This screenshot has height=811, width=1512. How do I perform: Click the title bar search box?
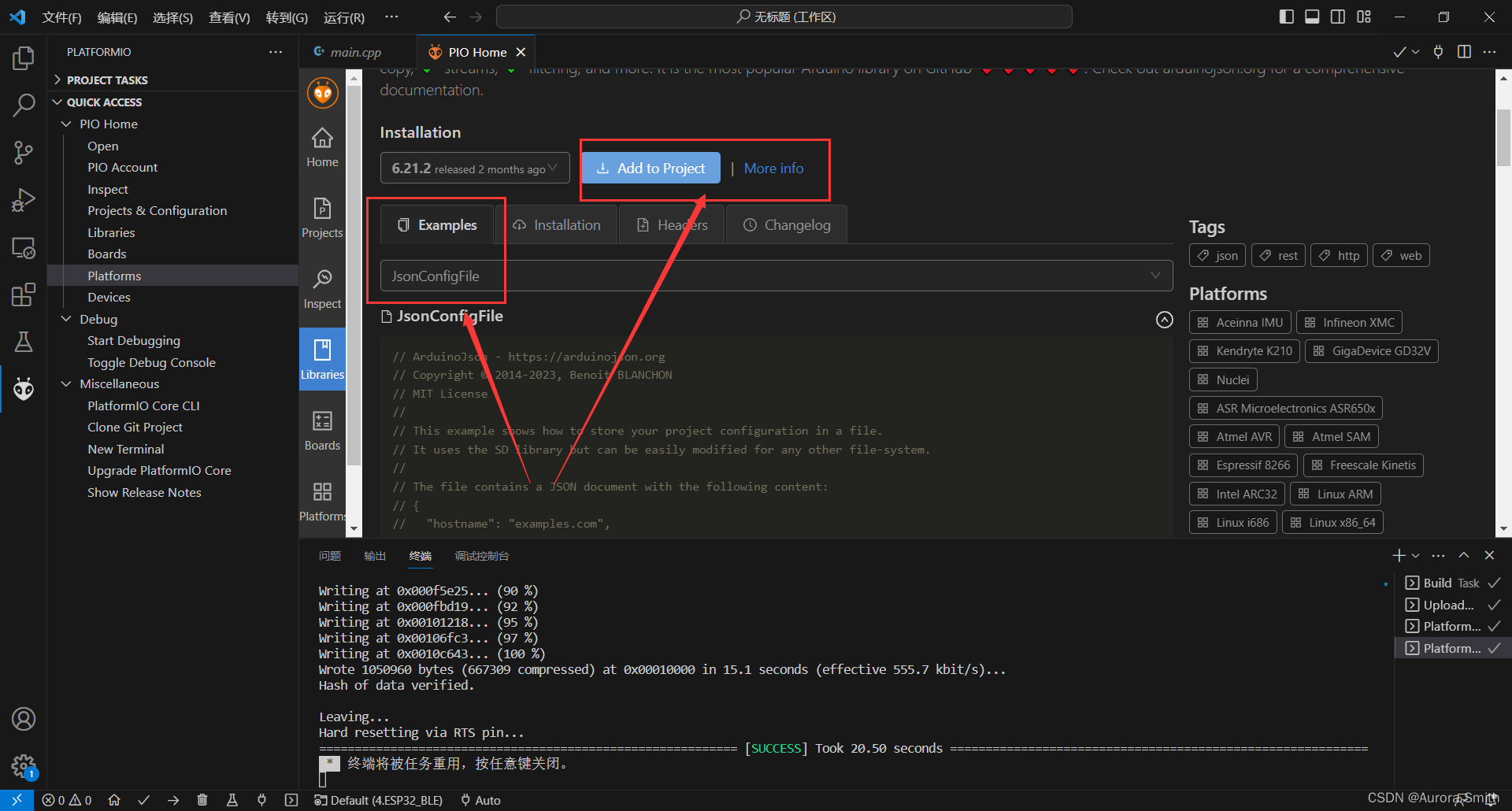[x=784, y=17]
